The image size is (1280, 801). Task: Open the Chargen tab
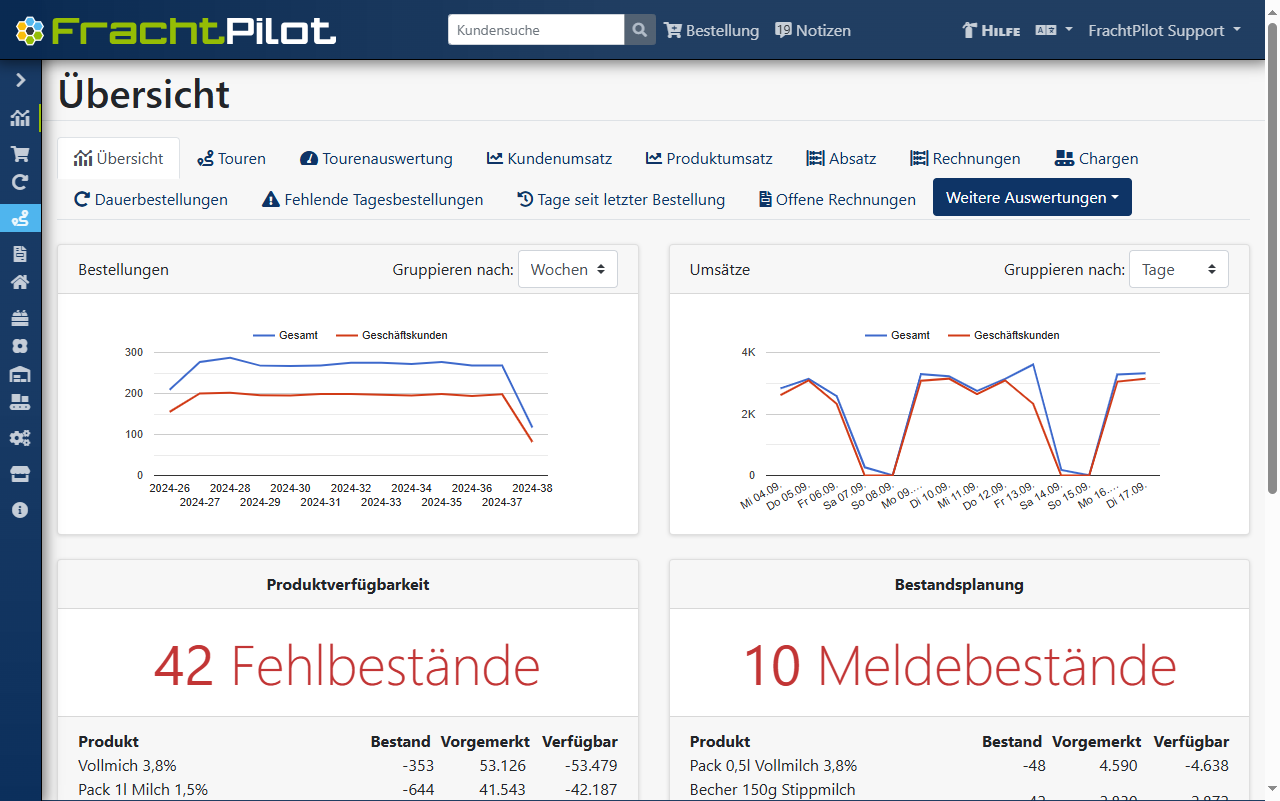click(1096, 158)
